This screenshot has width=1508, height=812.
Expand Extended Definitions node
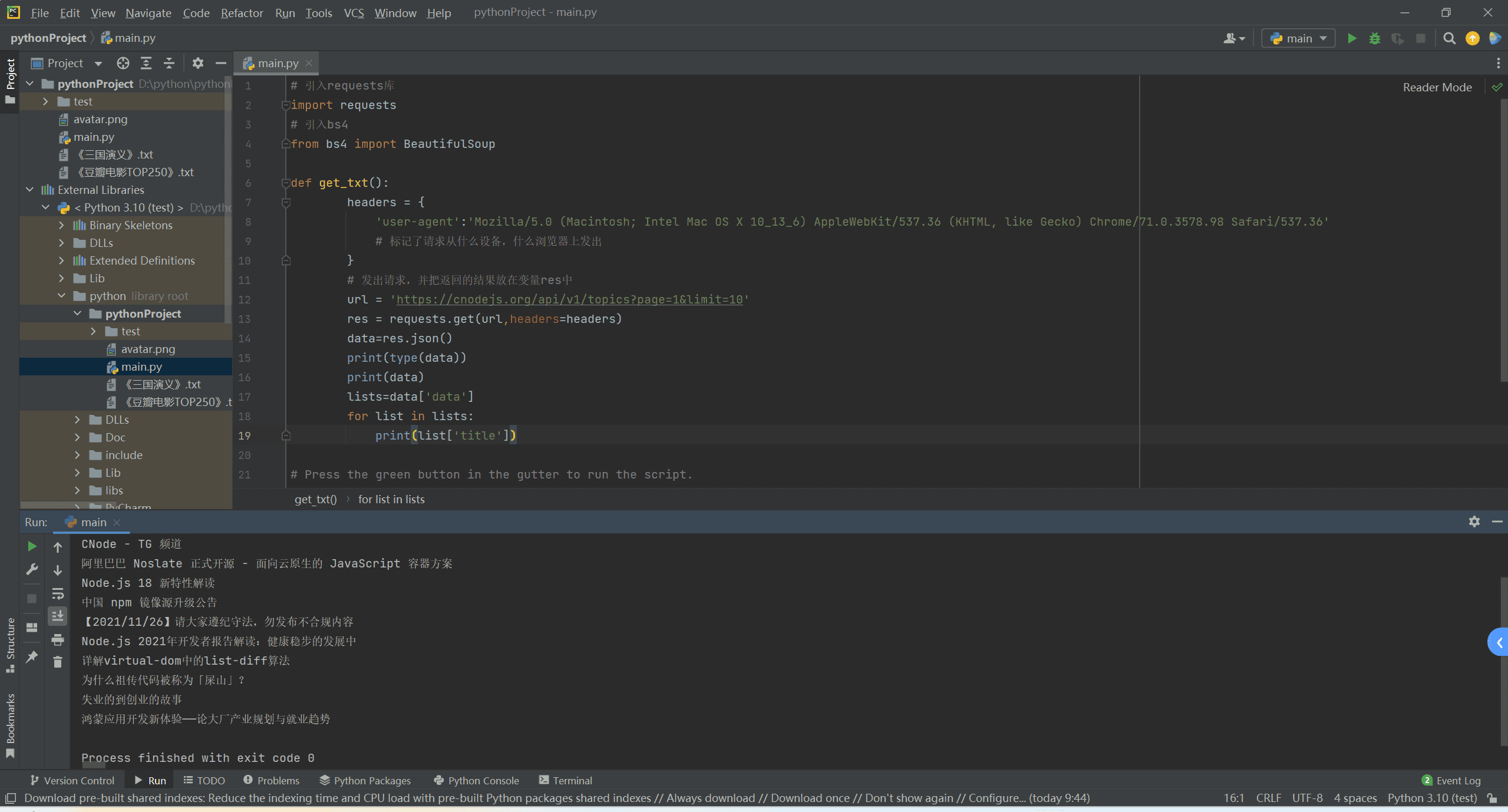tap(61, 260)
